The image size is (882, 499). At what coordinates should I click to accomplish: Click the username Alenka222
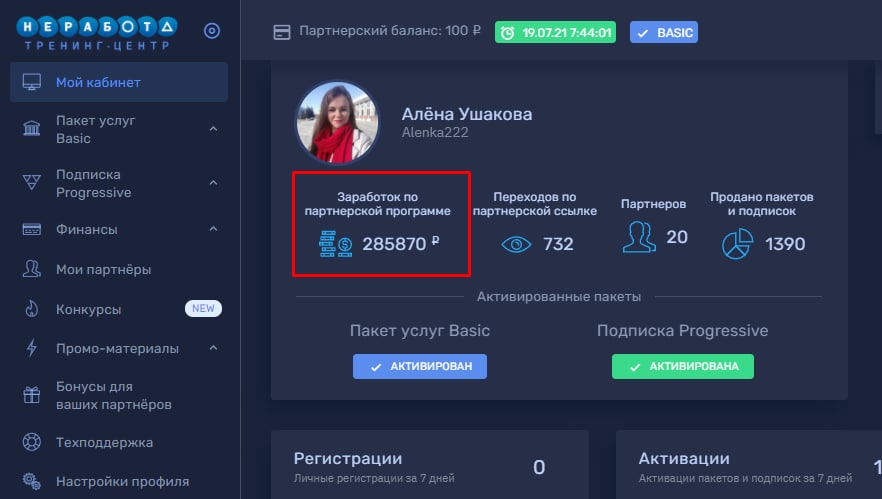435,132
